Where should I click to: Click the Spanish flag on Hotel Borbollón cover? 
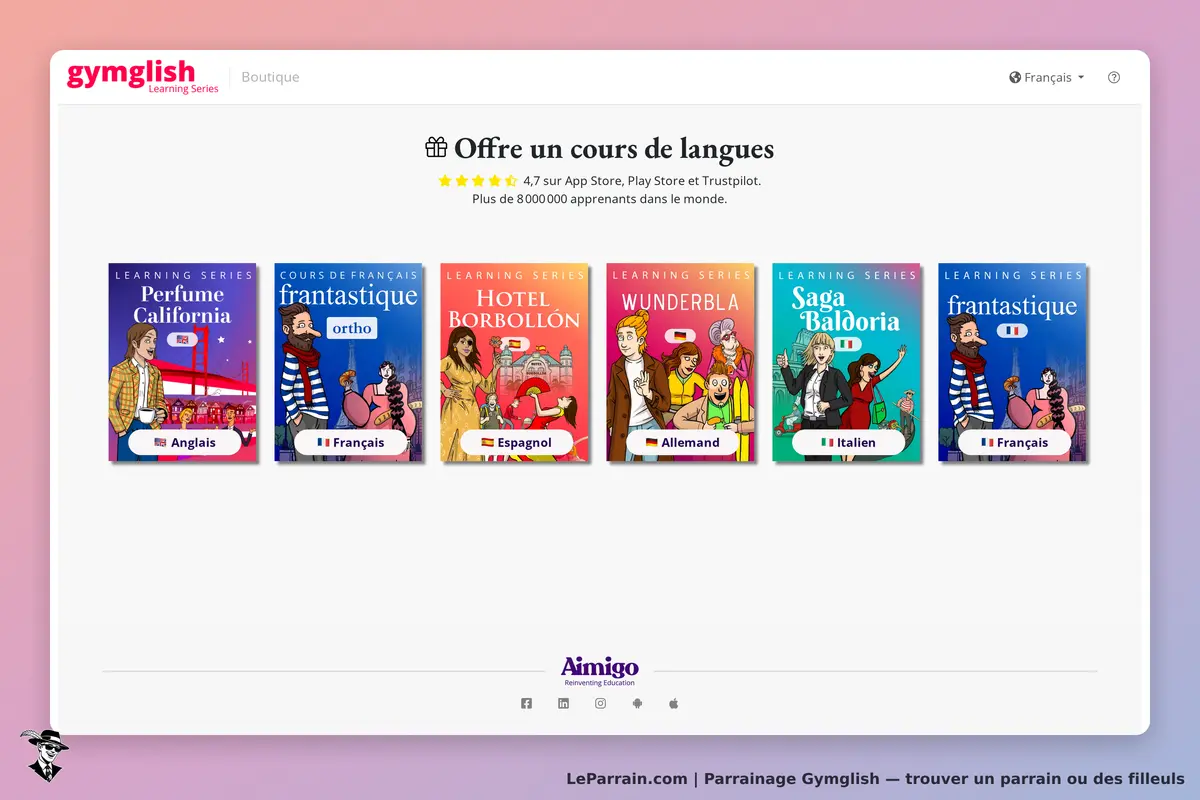click(x=515, y=342)
